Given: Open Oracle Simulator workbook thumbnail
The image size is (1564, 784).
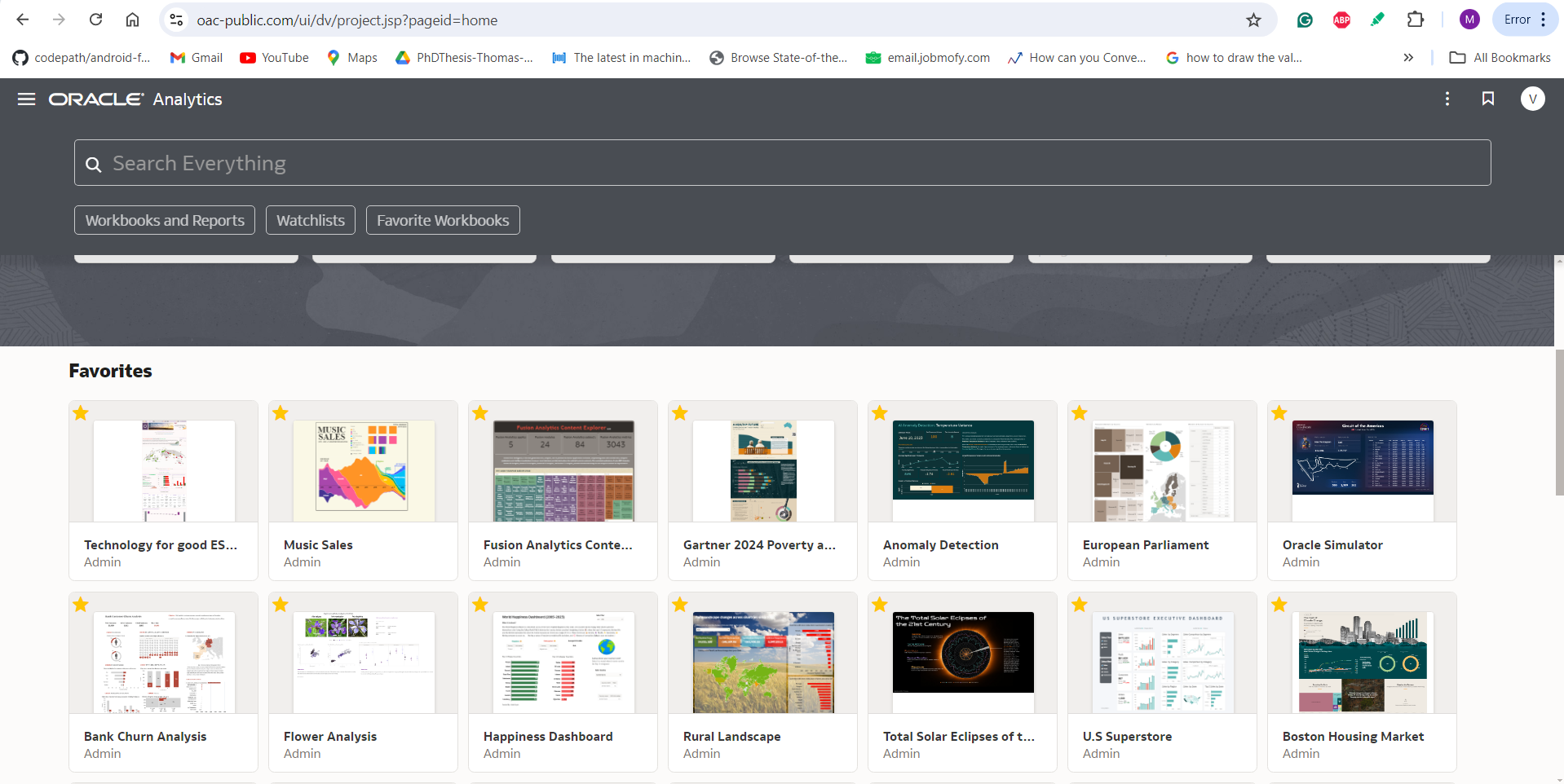Looking at the screenshot, I should click(x=1363, y=471).
